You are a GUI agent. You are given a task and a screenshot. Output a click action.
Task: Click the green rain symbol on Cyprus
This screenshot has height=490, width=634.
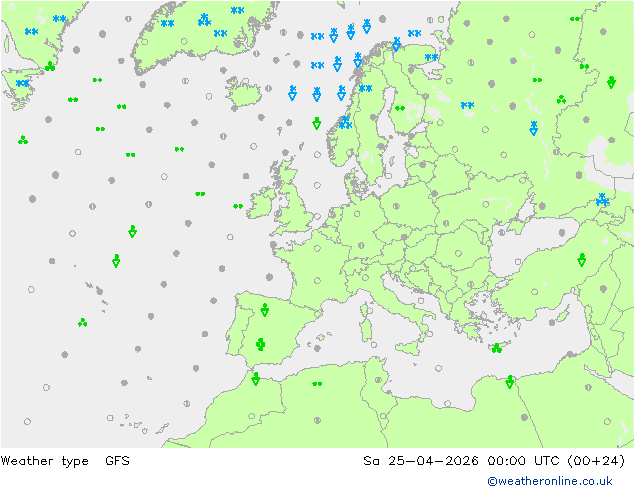pyautogui.click(x=497, y=348)
